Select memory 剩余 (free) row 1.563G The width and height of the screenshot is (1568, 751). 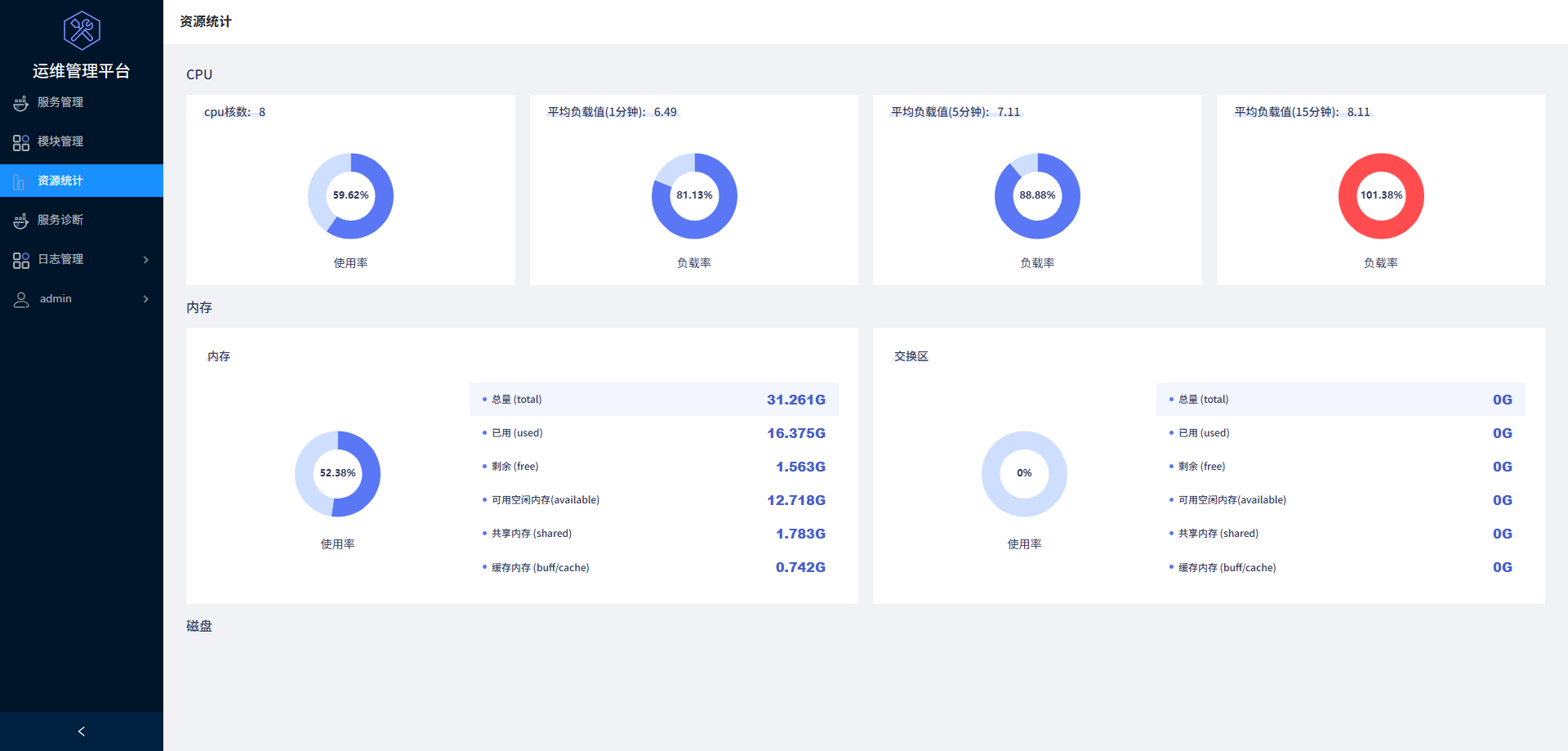click(x=653, y=467)
